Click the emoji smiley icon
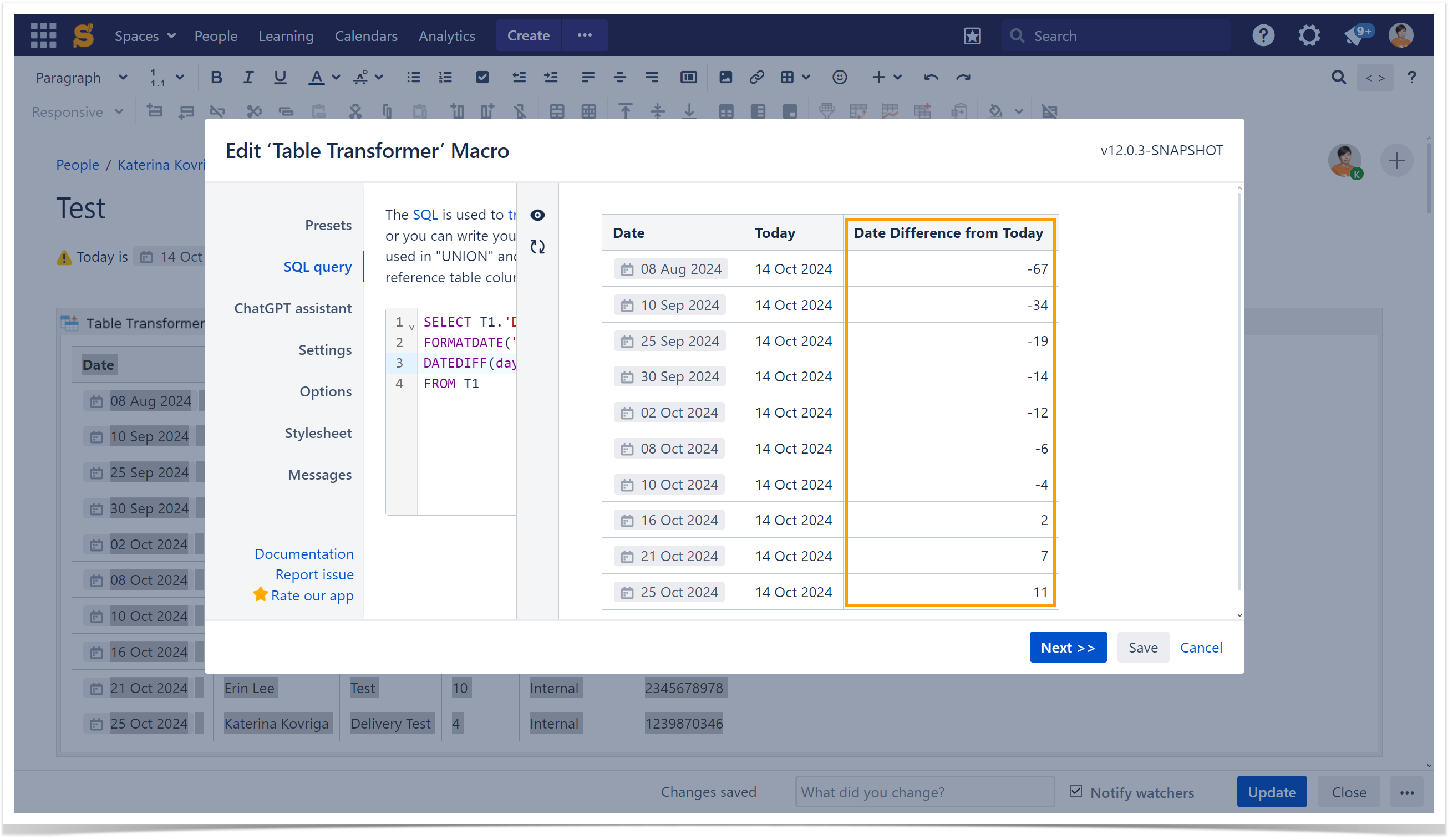 point(840,77)
